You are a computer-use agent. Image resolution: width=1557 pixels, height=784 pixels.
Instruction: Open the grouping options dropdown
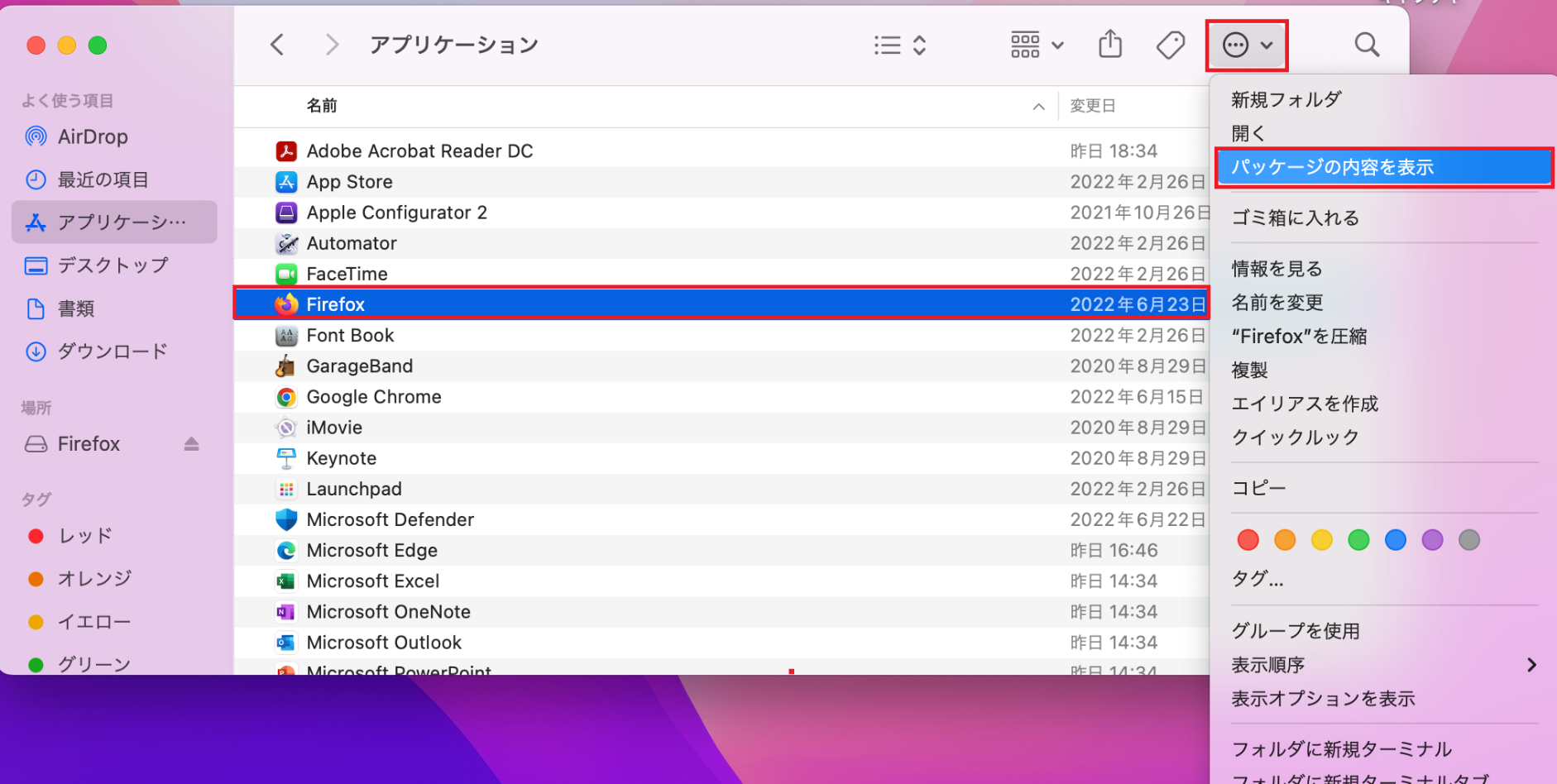tap(1037, 45)
